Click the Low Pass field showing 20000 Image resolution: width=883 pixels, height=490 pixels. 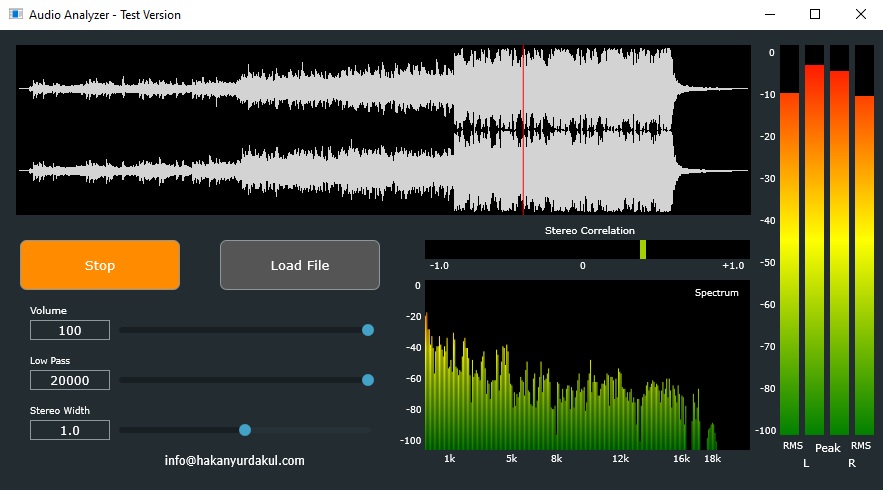[70, 380]
